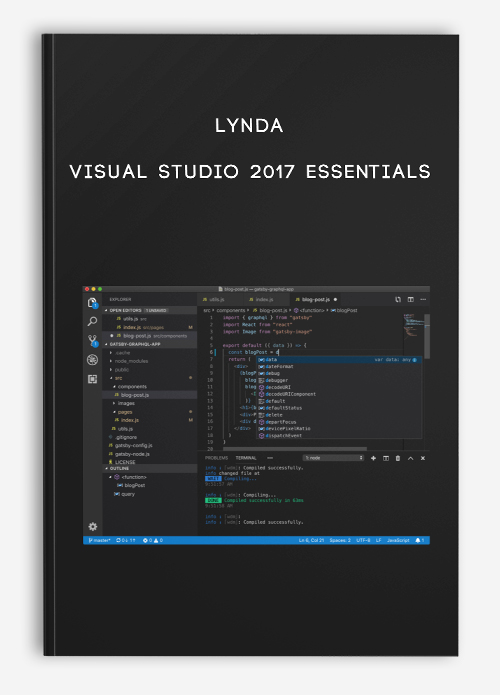Click 'Spaces: 2' in status bar

click(340, 540)
